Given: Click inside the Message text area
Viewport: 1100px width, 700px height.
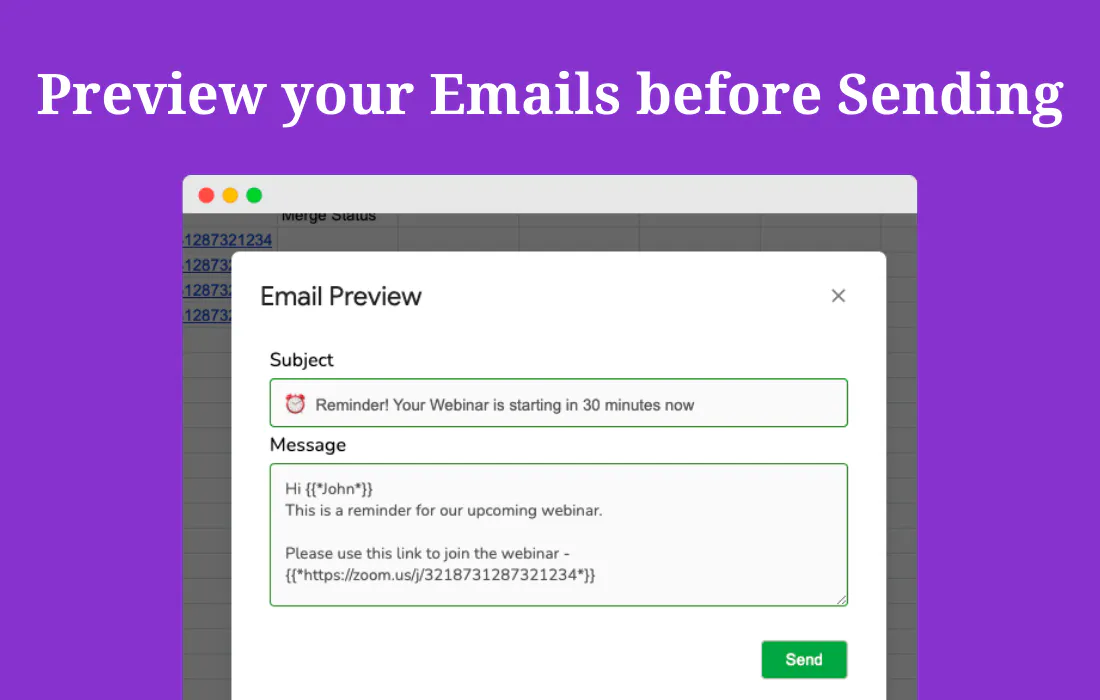Looking at the screenshot, I should (558, 534).
